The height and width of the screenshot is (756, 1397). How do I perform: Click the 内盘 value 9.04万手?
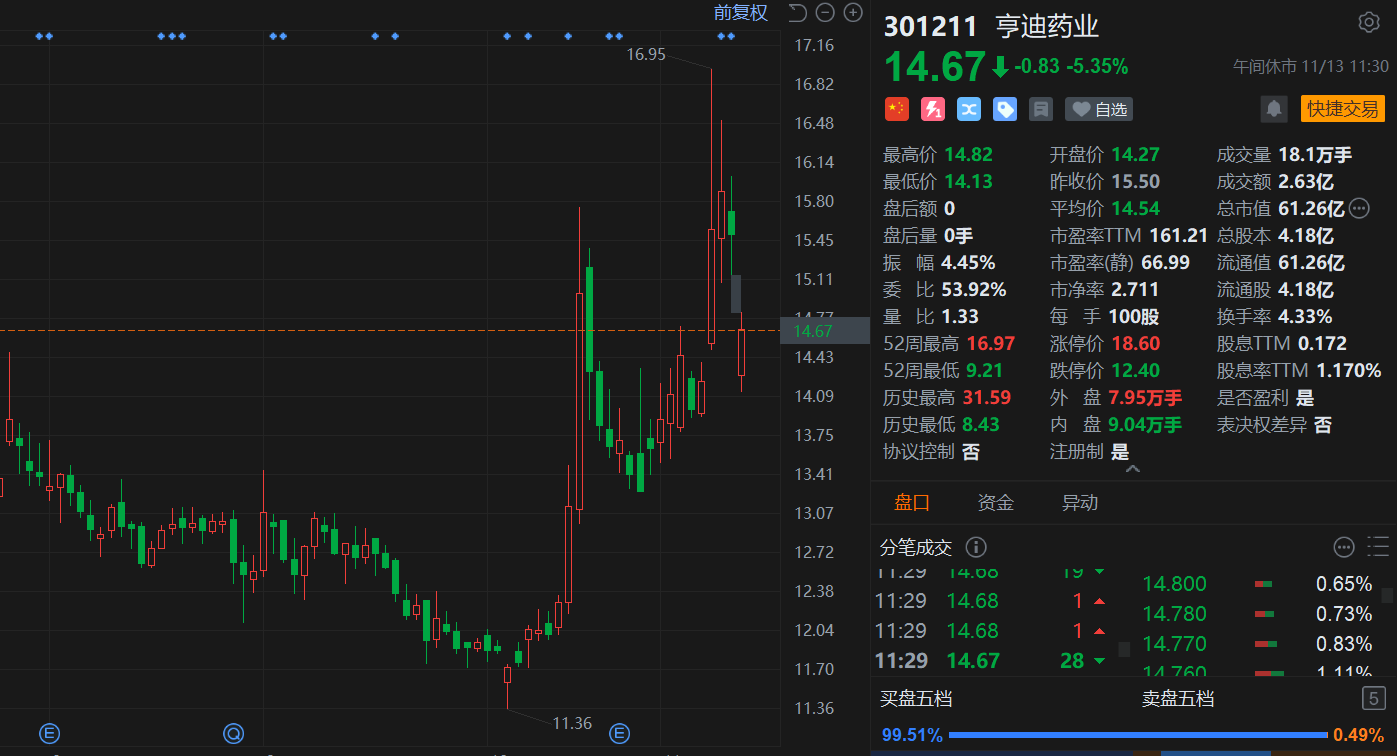[1145, 424]
